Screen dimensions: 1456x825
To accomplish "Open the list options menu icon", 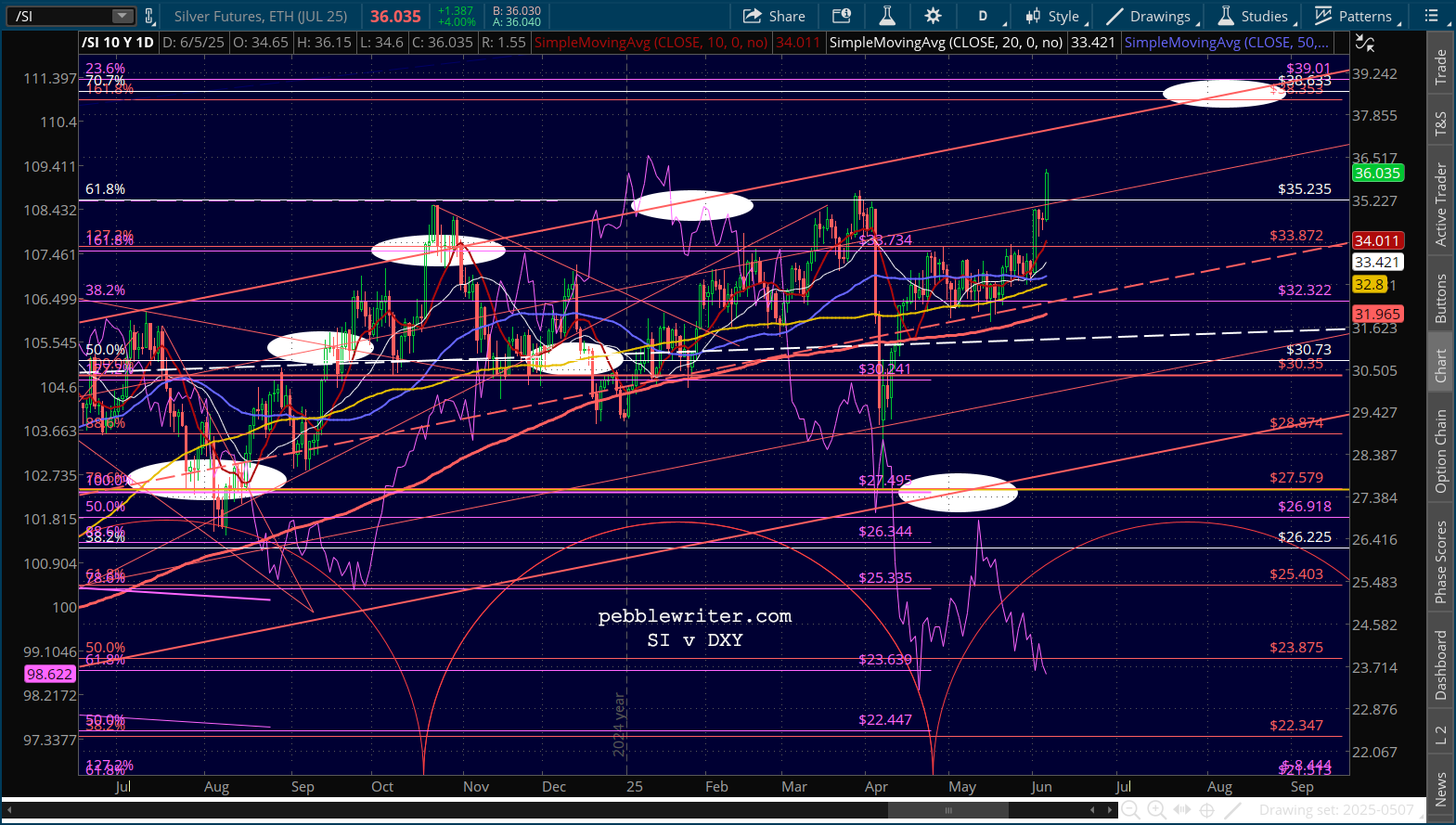I will pos(1432,16).
